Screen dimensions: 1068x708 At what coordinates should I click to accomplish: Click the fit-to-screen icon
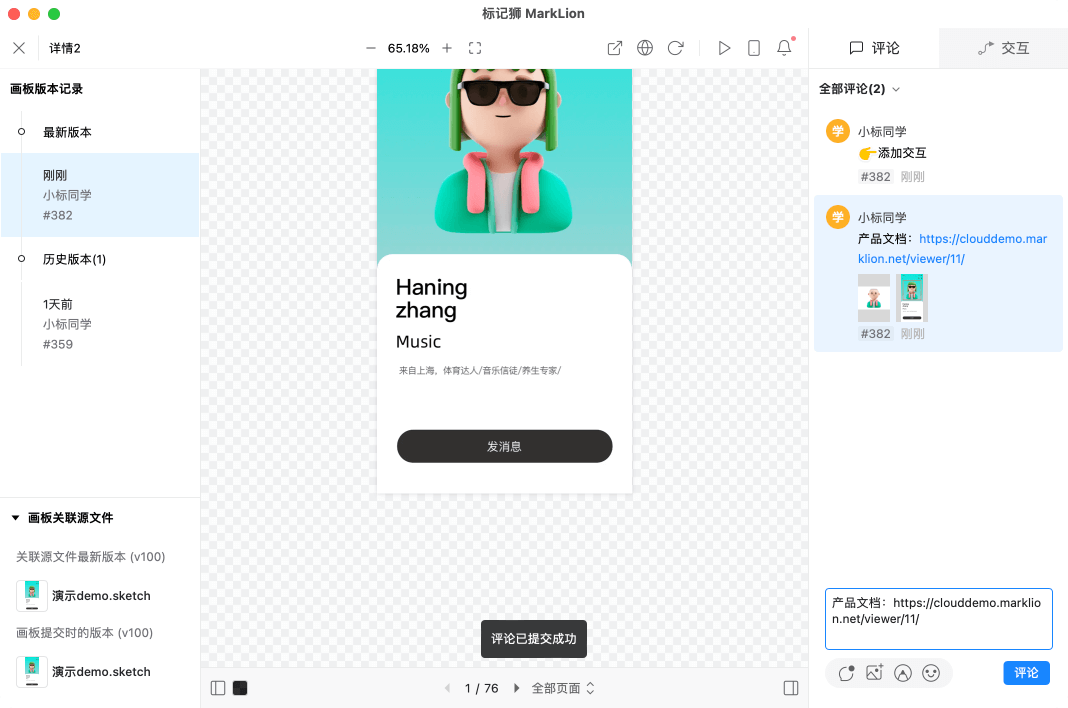tap(475, 48)
